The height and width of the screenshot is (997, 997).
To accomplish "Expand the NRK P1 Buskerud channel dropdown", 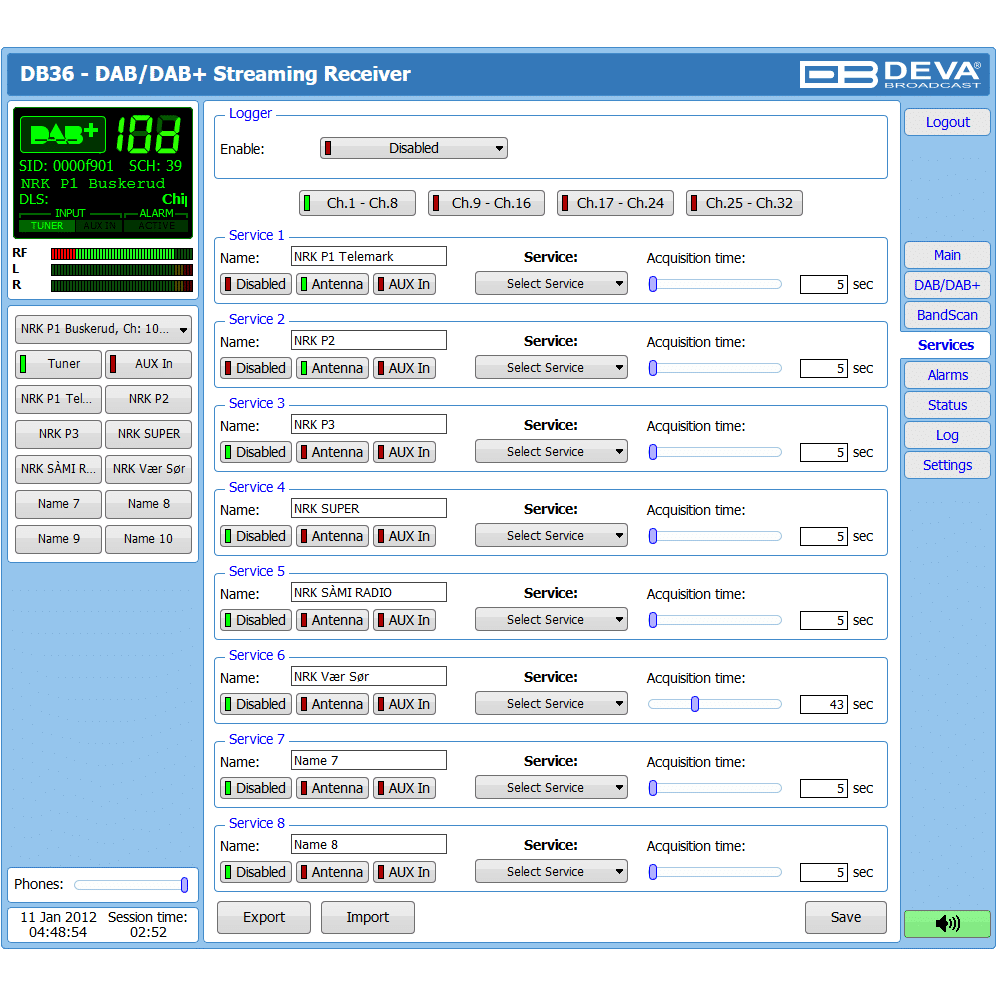I will pos(103,329).
